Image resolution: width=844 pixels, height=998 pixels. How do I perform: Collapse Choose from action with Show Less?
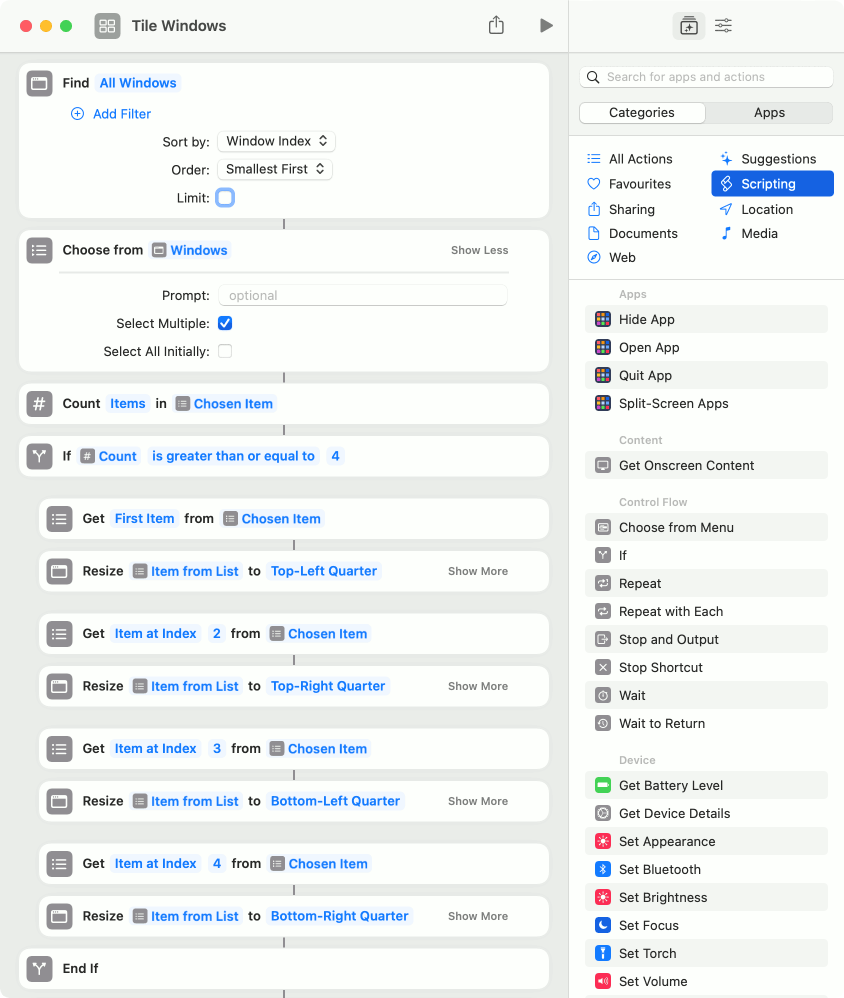[x=479, y=250]
